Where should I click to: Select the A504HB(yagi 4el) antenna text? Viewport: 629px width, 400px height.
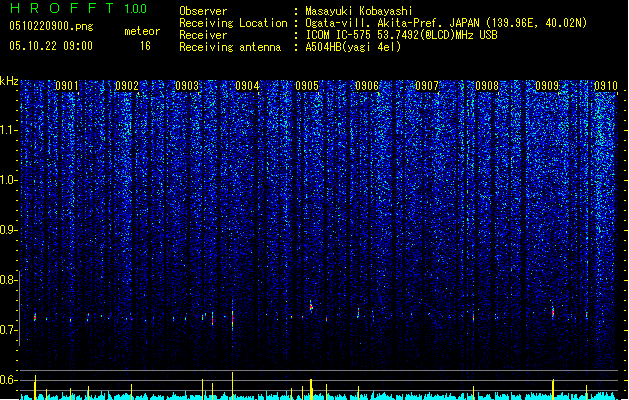tap(353, 47)
